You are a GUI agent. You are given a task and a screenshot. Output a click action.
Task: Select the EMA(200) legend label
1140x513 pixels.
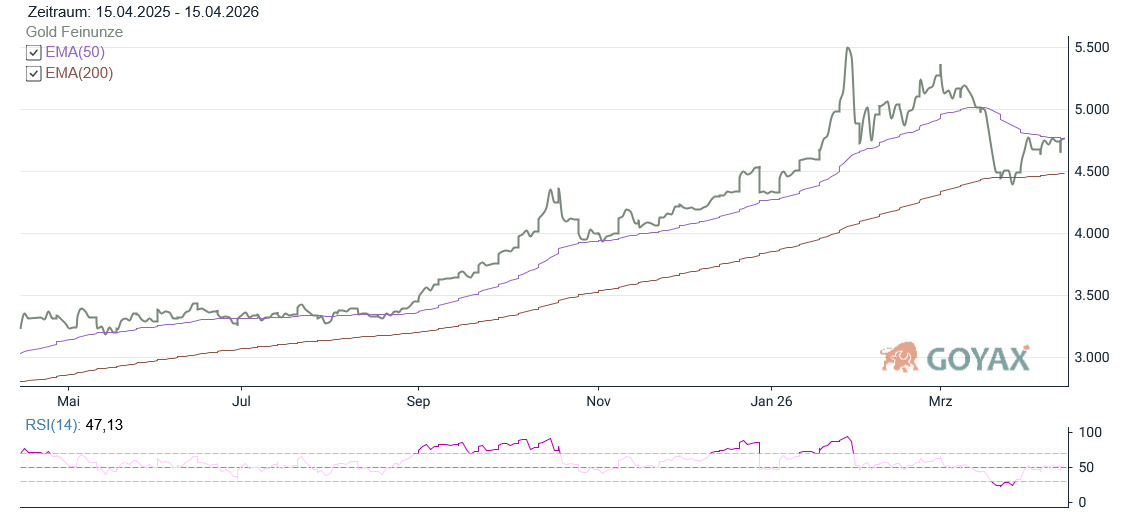(79, 73)
